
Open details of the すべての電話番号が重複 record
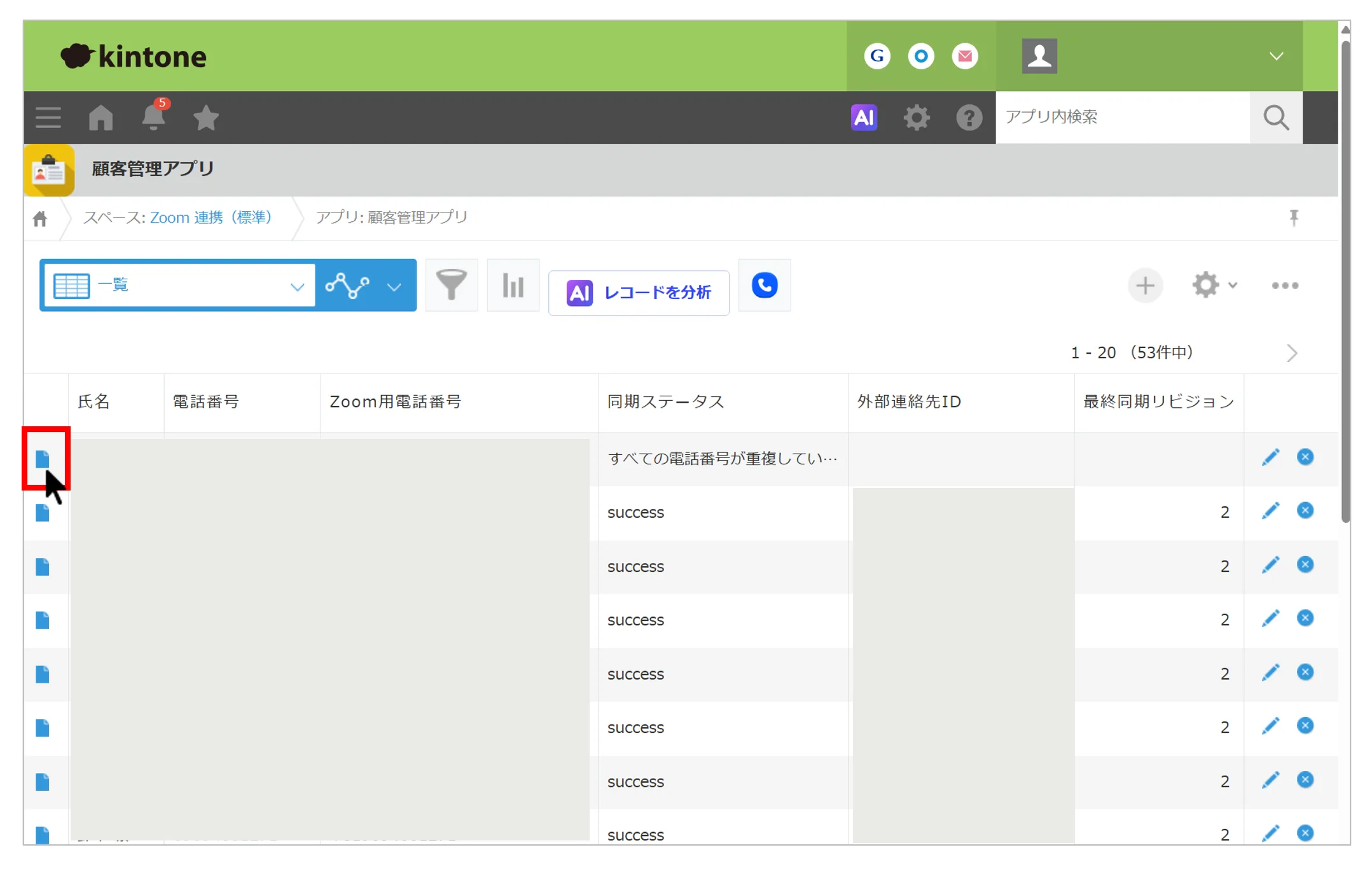pos(43,458)
